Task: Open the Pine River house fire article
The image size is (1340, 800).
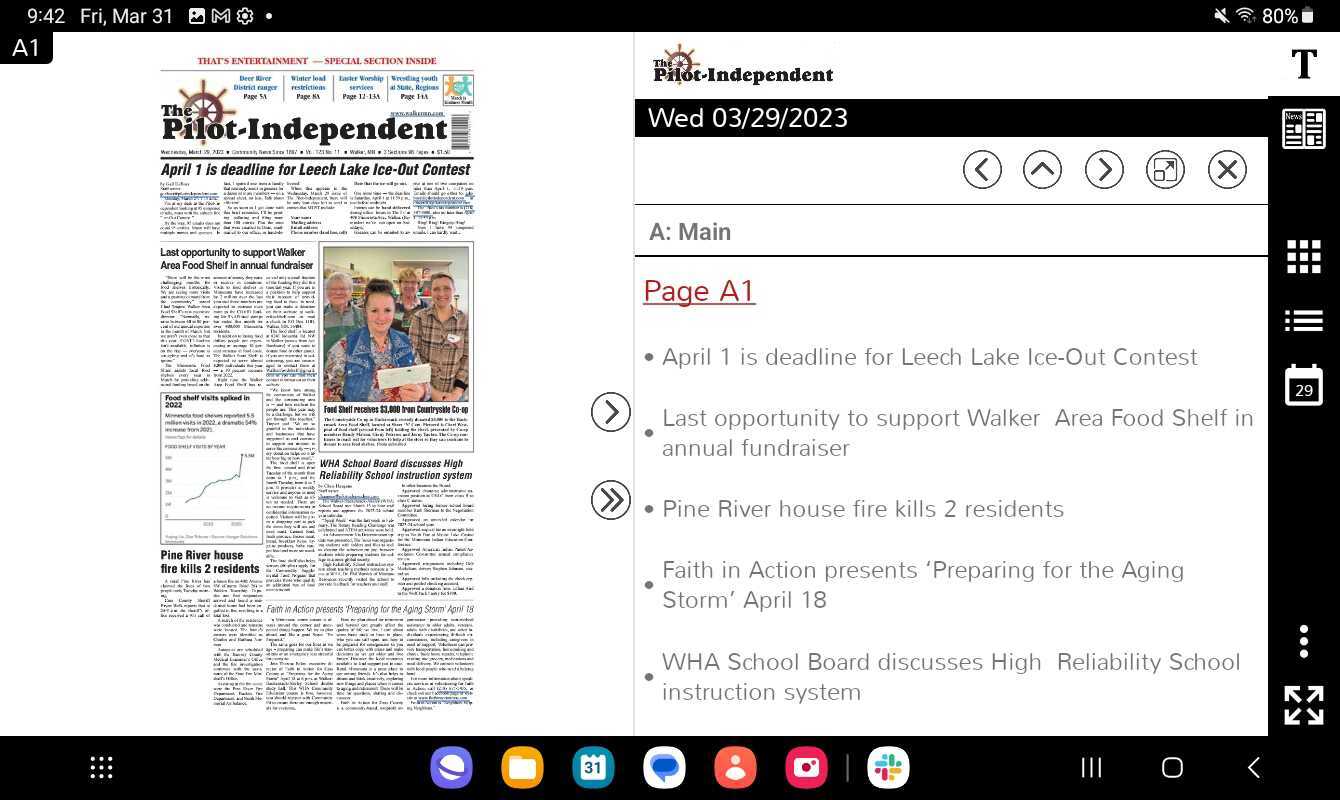Action: pos(862,509)
